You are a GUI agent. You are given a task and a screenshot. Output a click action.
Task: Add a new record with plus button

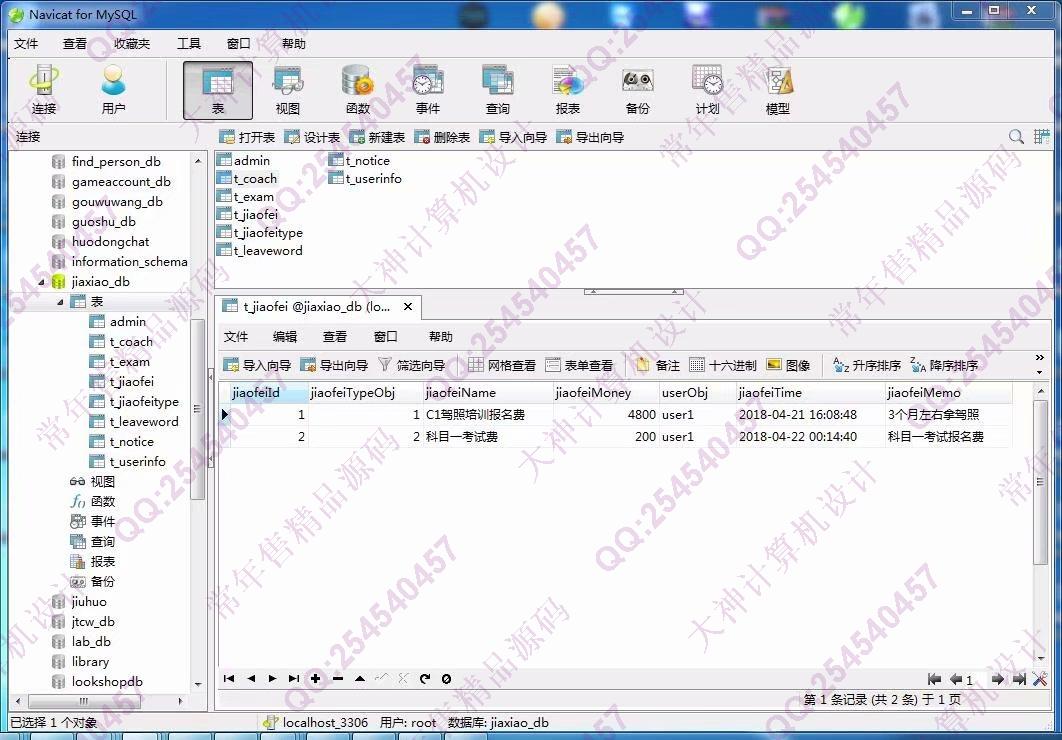click(316, 678)
